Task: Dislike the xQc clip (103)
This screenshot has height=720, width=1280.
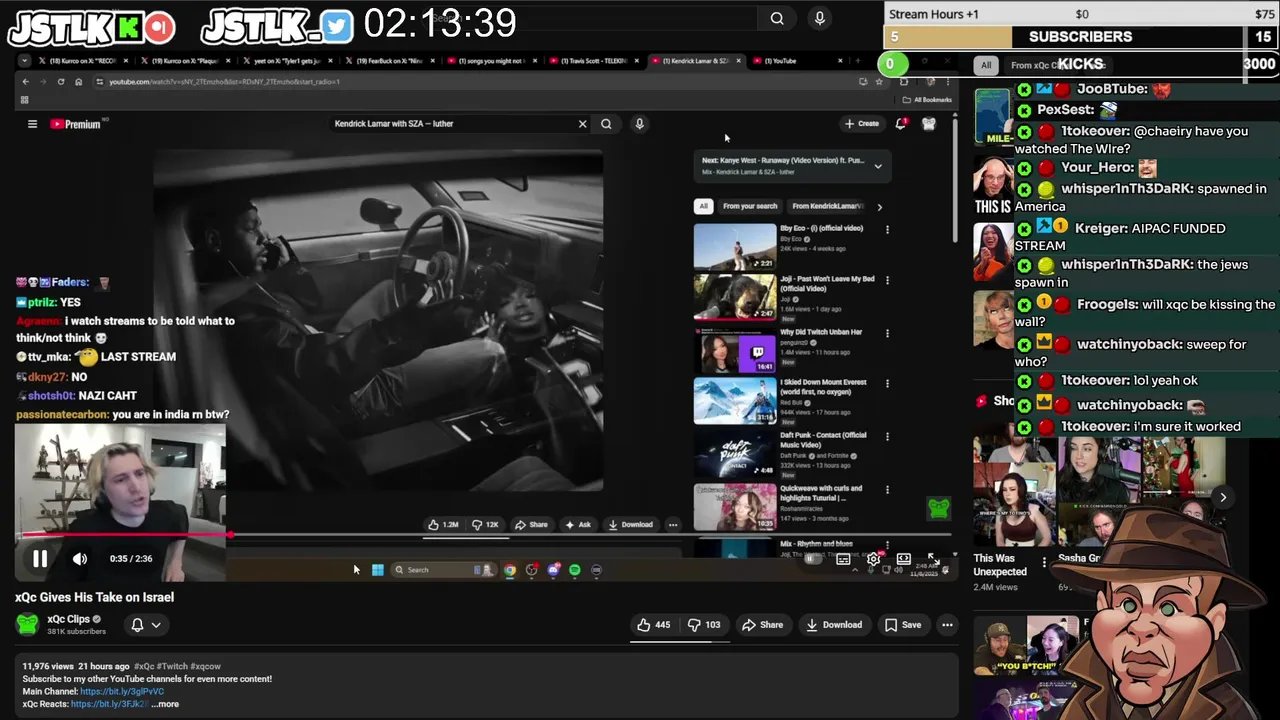Action: click(x=704, y=625)
